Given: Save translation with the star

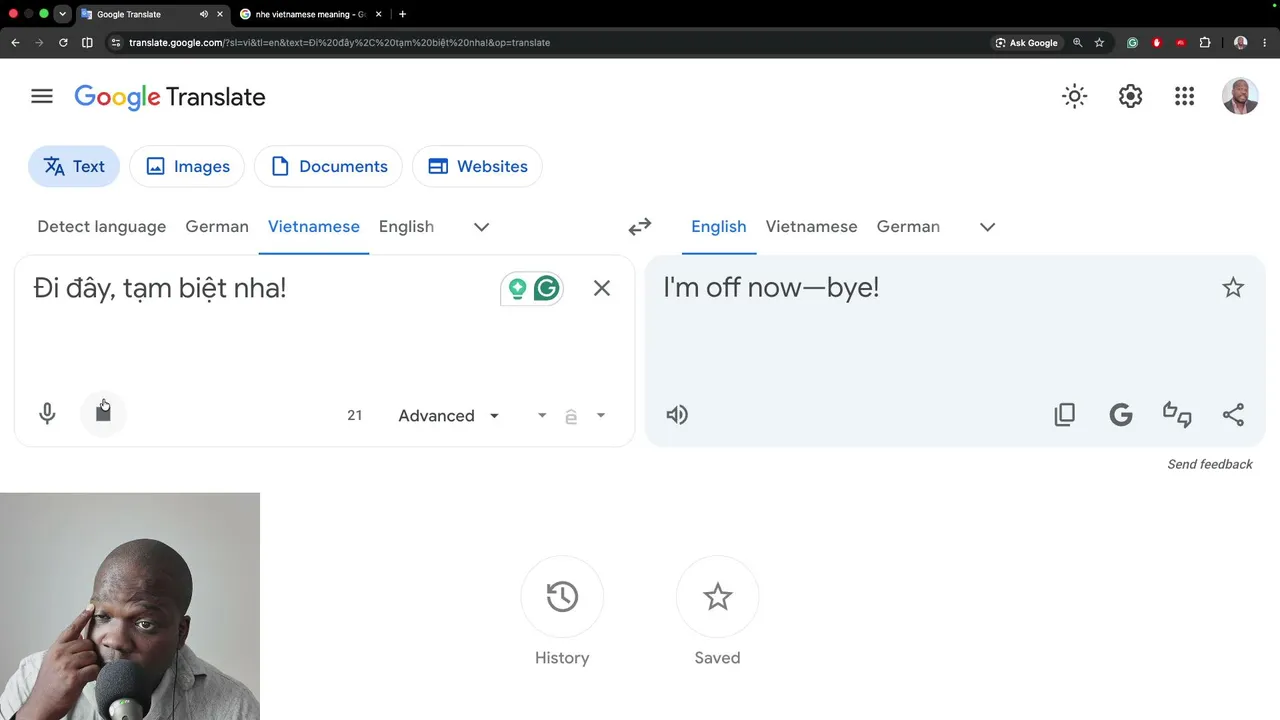Looking at the screenshot, I should coord(1233,288).
